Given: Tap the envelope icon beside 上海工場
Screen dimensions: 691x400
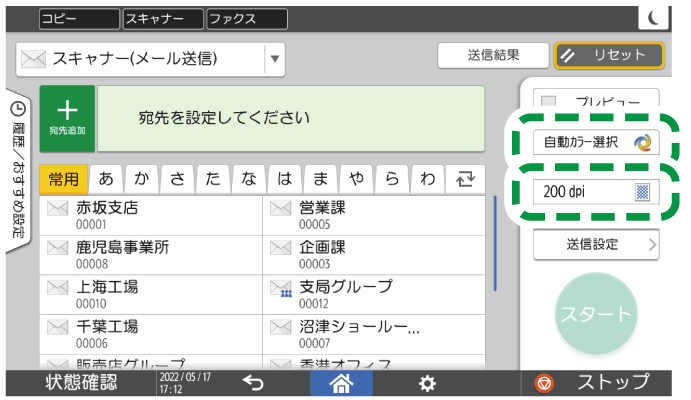Looking at the screenshot, I should pos(58,287).
